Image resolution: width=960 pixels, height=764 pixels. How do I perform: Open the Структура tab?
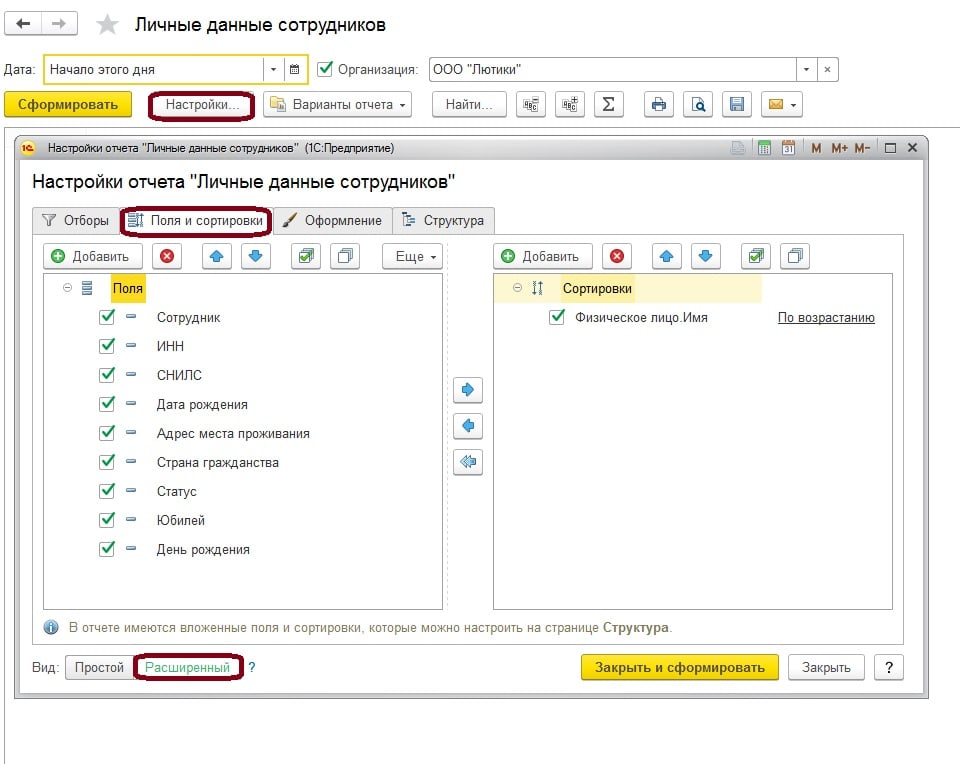(443, 220)
